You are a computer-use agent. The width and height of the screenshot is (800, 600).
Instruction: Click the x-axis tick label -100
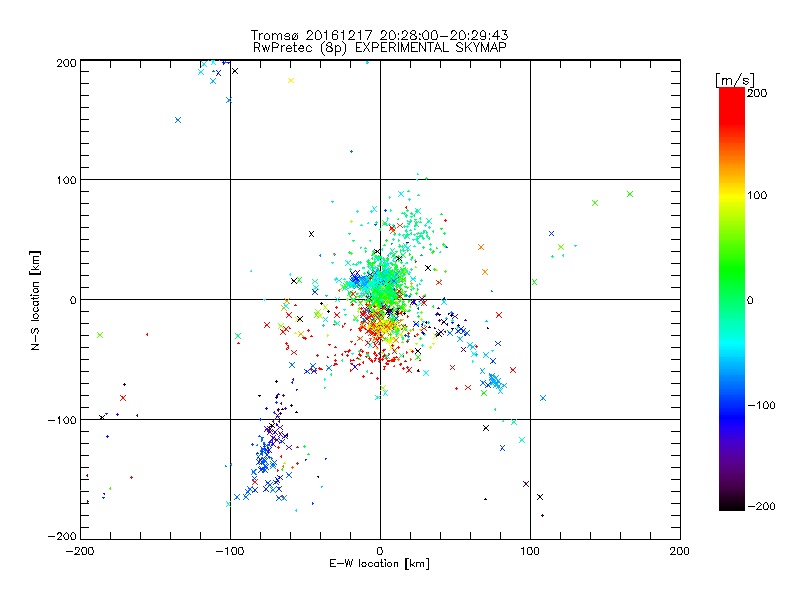[230, 551]
